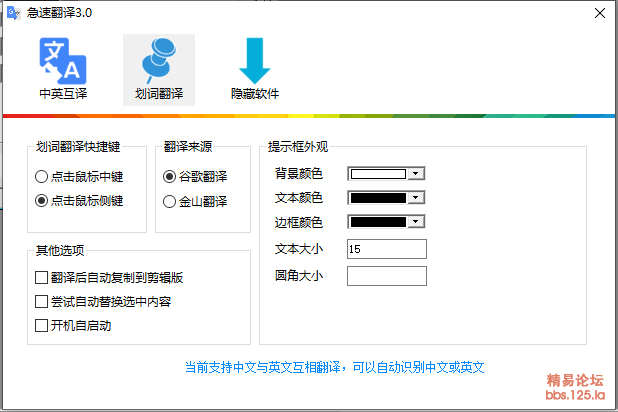Choose 金山翻译 as translation source
The height and width of the screenshot is (412, 618).
tap(170, 201)
